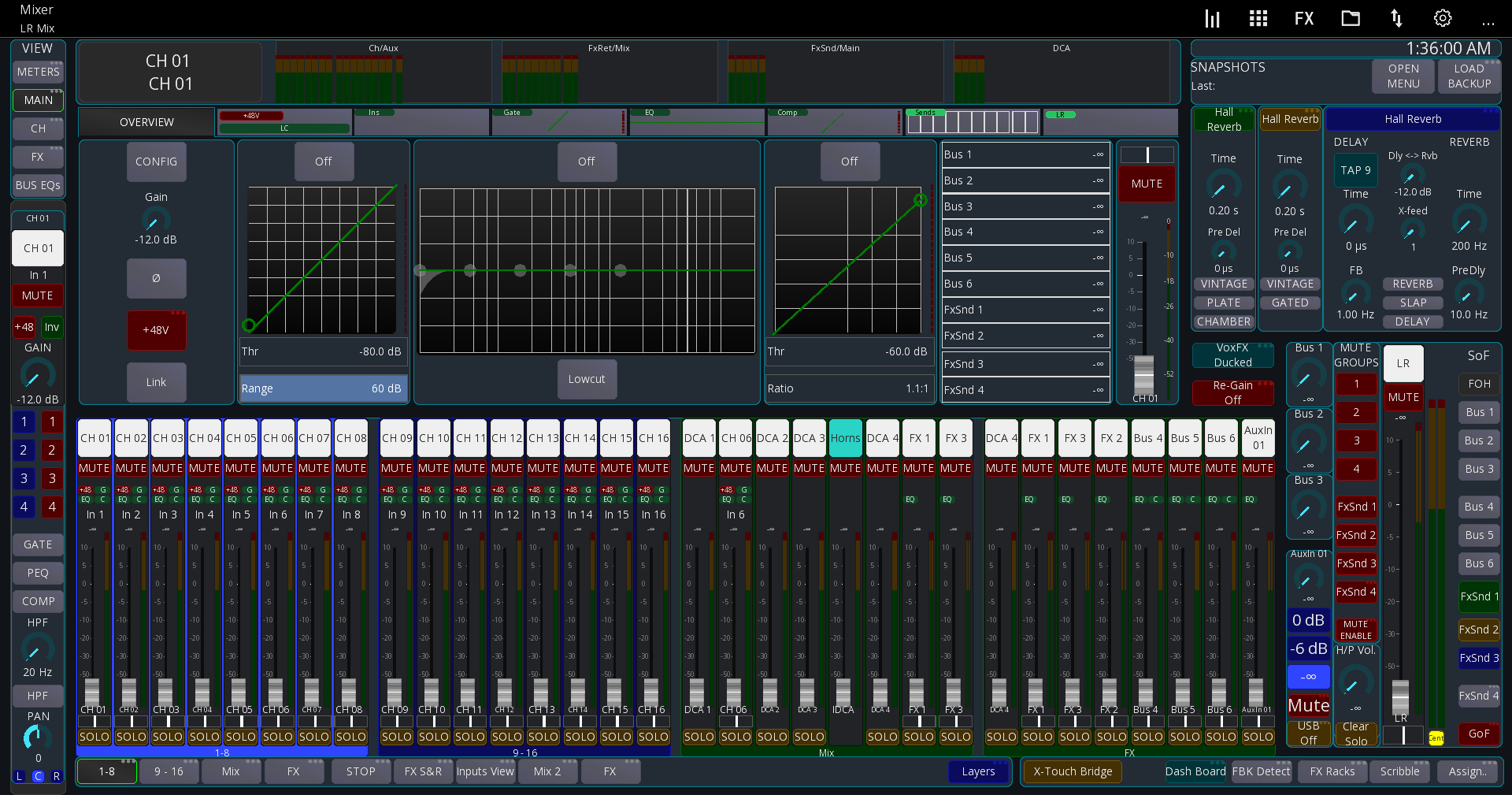Image resolution: width=1512 pixels, height=795 pixels.
Task: Toggle MUTE ENABLE for mute groups
Action: click(1356, 630)
